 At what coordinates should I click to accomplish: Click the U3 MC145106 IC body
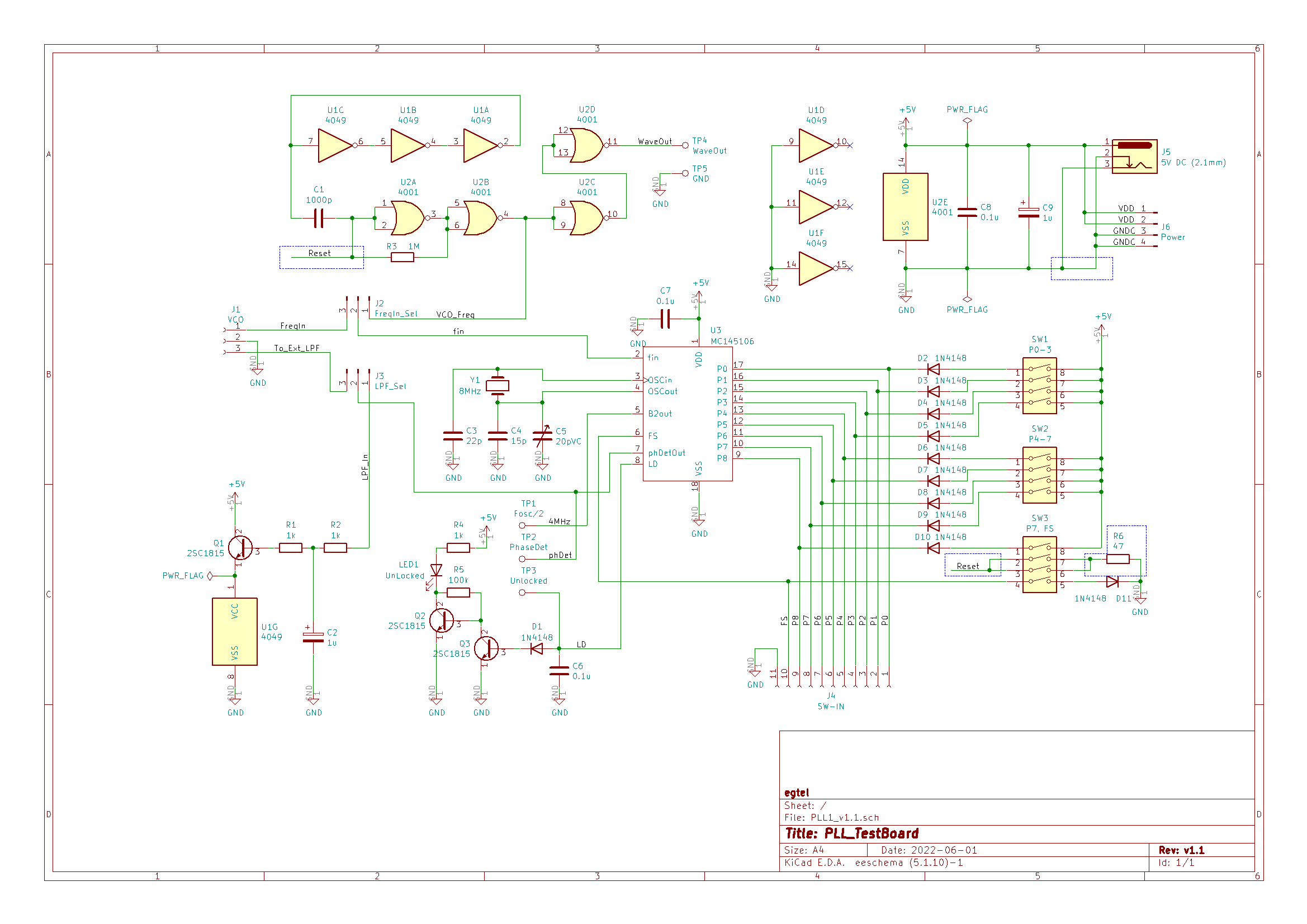(687, 414)
